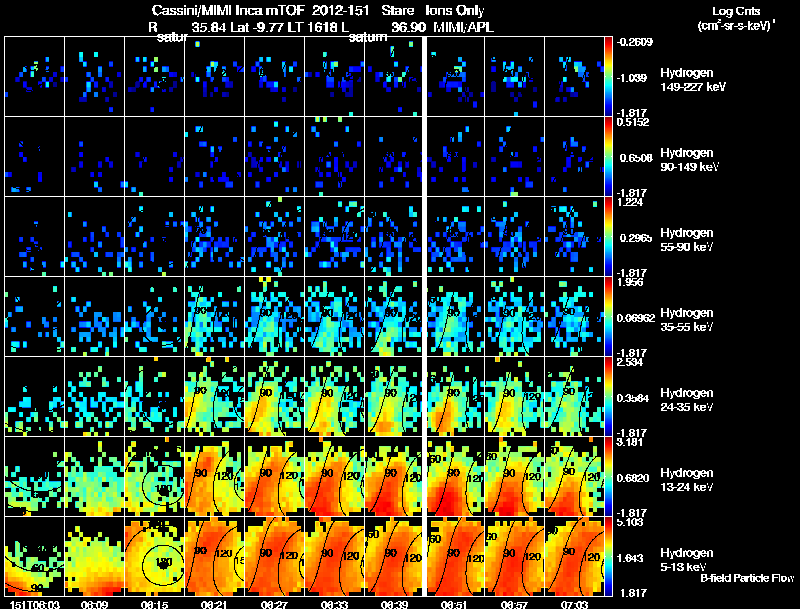Click the colorbar value '0.6820'

pos(634,478)
